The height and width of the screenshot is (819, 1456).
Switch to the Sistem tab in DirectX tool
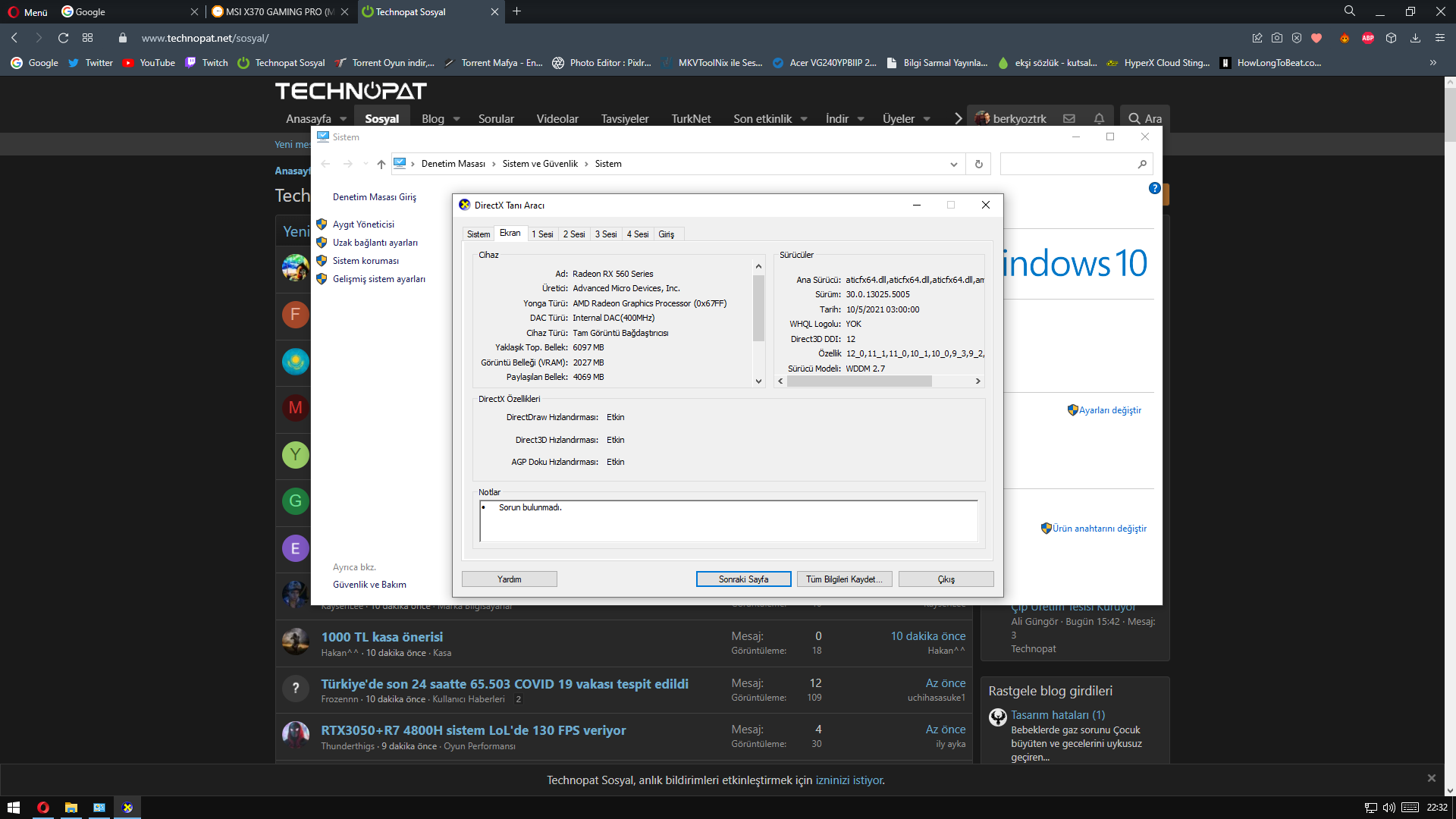click(479, 234)
